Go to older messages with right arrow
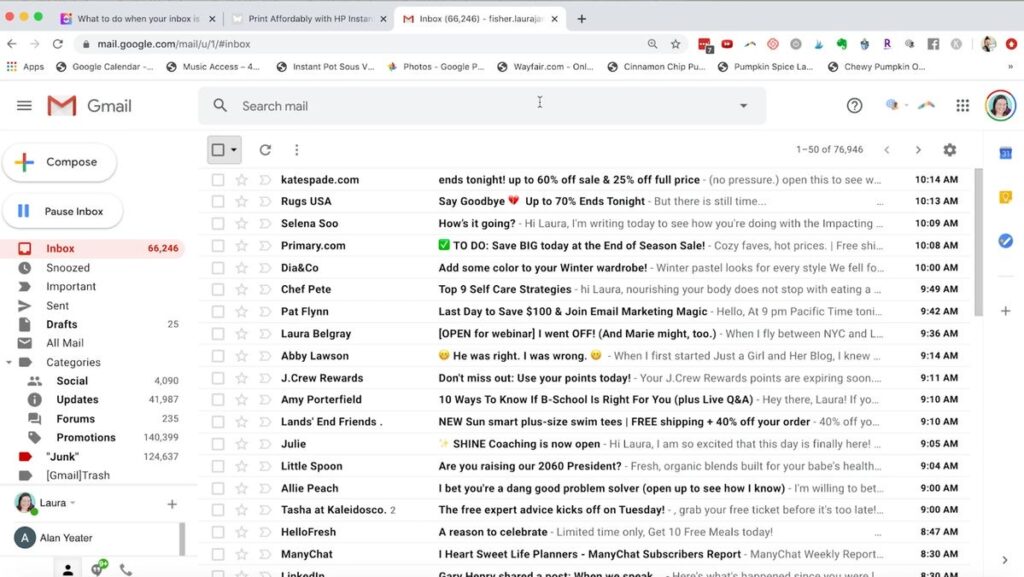 [918, 149]
